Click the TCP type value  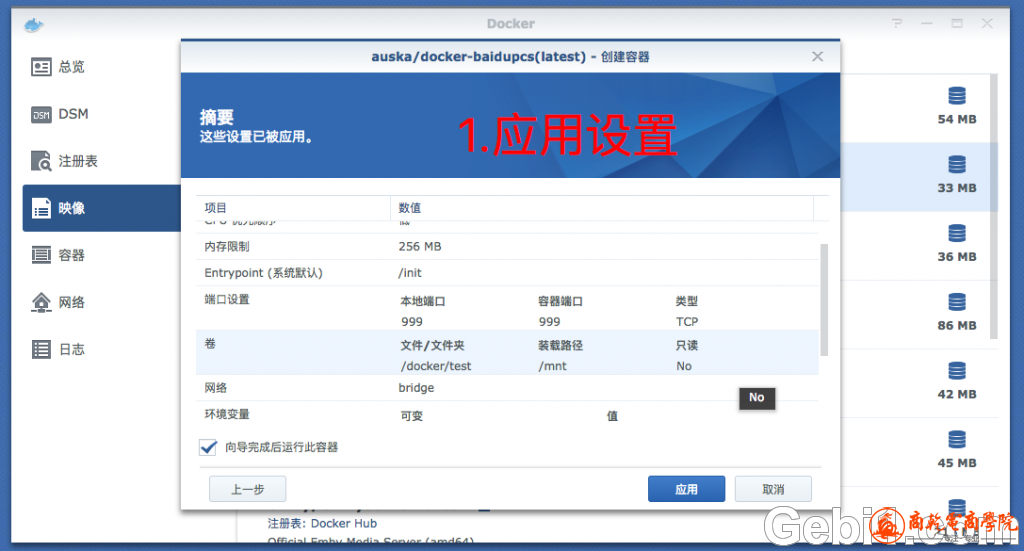click(687, 322)
